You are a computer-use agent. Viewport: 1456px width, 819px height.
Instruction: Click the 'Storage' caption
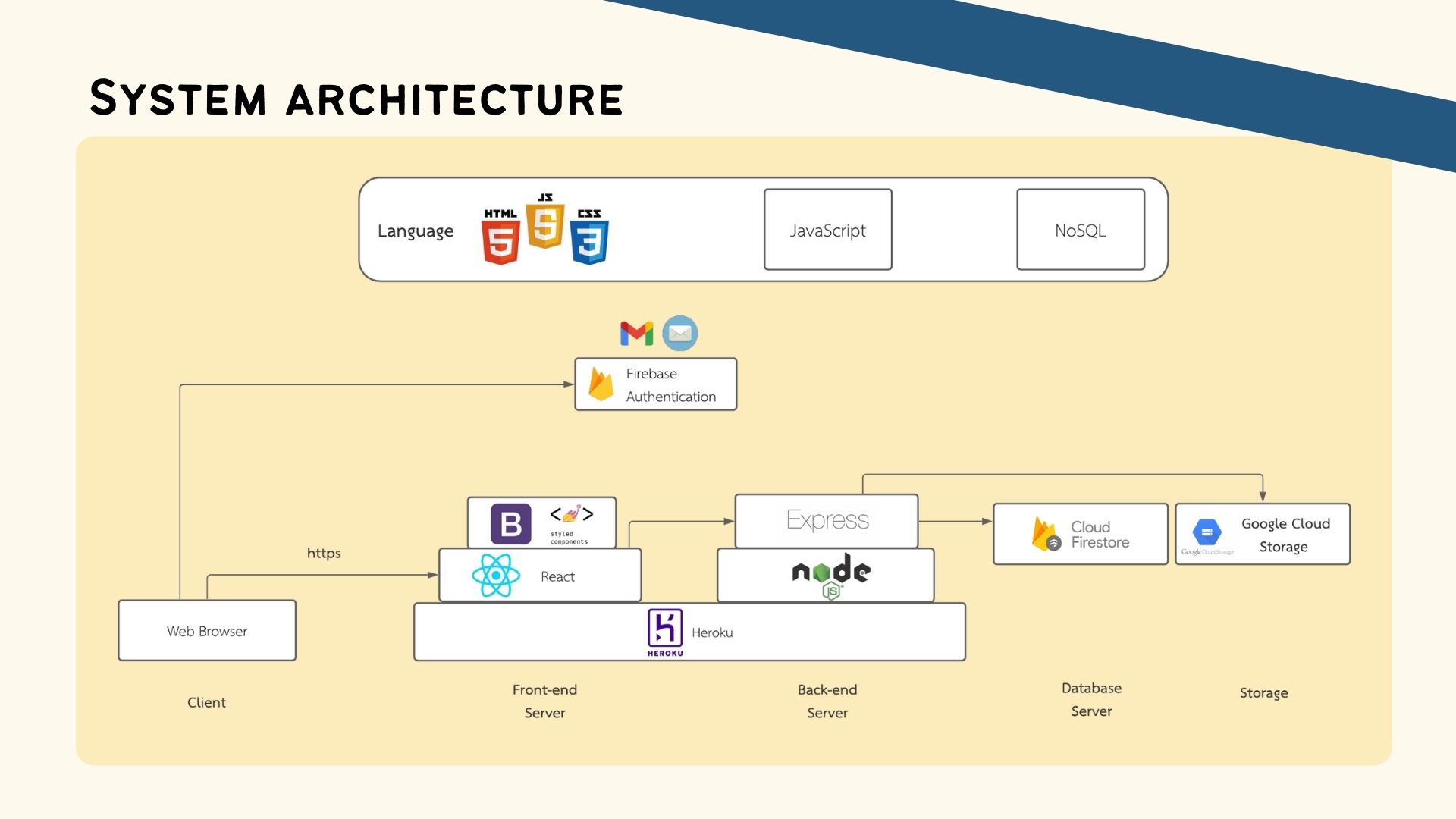click(1263, 693)
